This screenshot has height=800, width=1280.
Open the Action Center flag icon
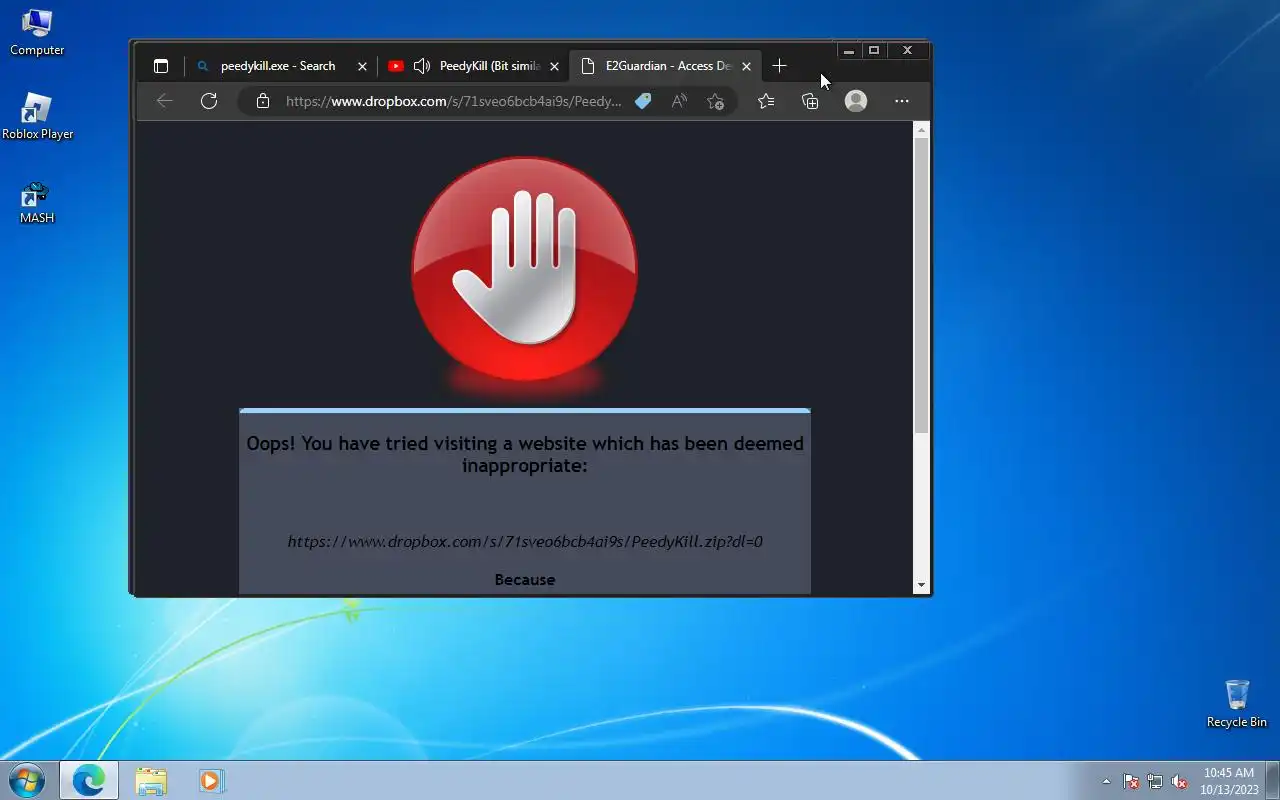pos(1131,781)
